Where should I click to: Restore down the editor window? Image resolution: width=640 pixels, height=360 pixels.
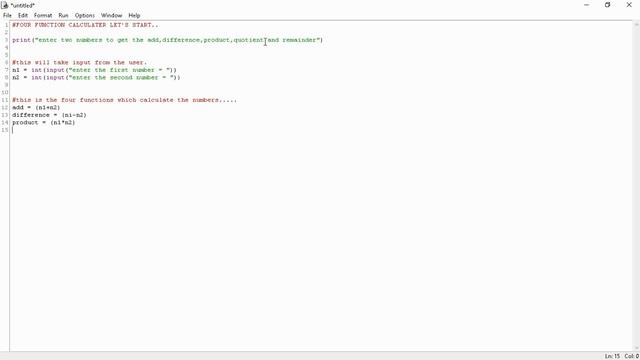pyautogui.click(x=608, y=5)
